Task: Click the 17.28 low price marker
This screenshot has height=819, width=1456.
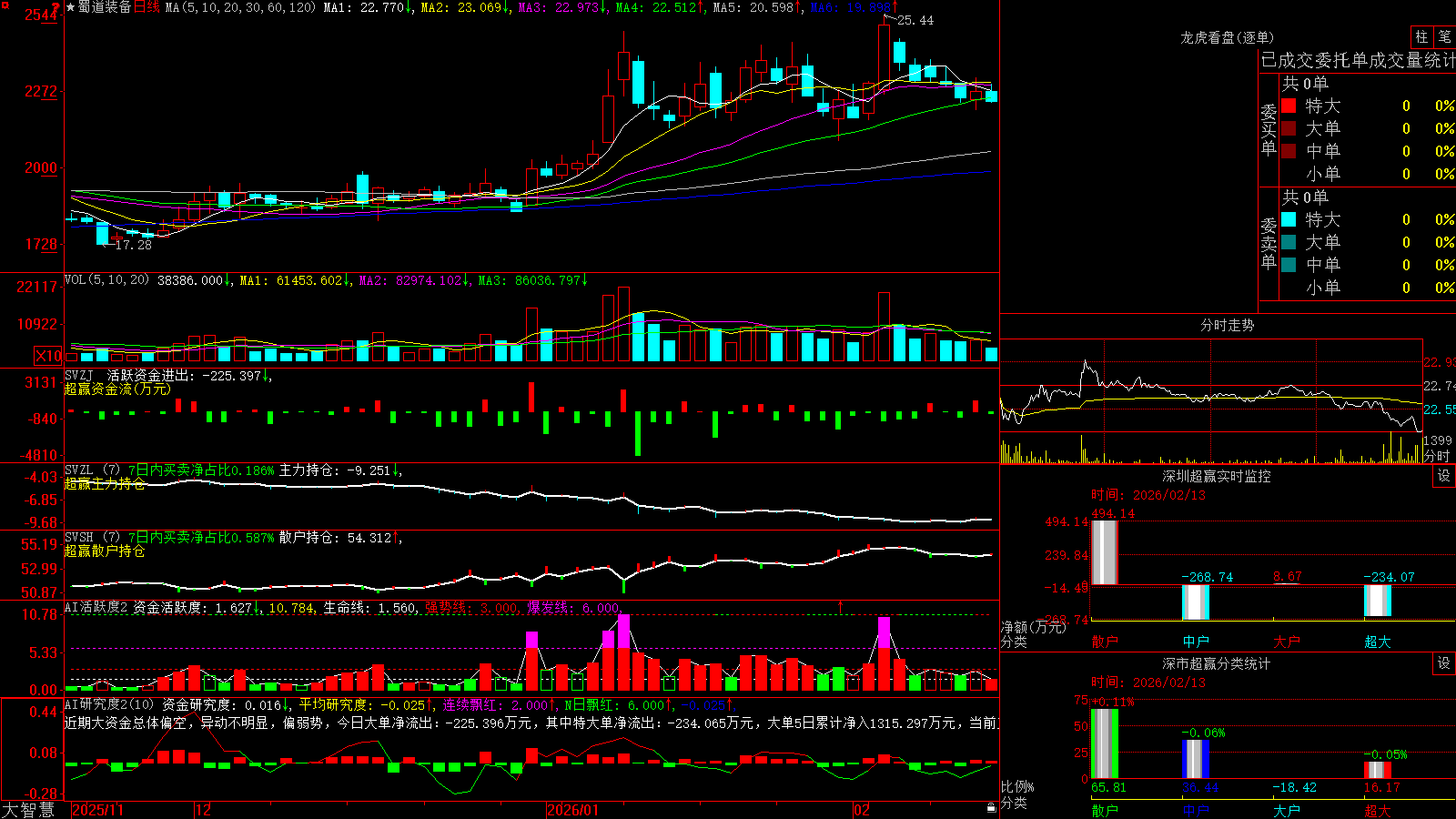Action: (x=134, y=245)
